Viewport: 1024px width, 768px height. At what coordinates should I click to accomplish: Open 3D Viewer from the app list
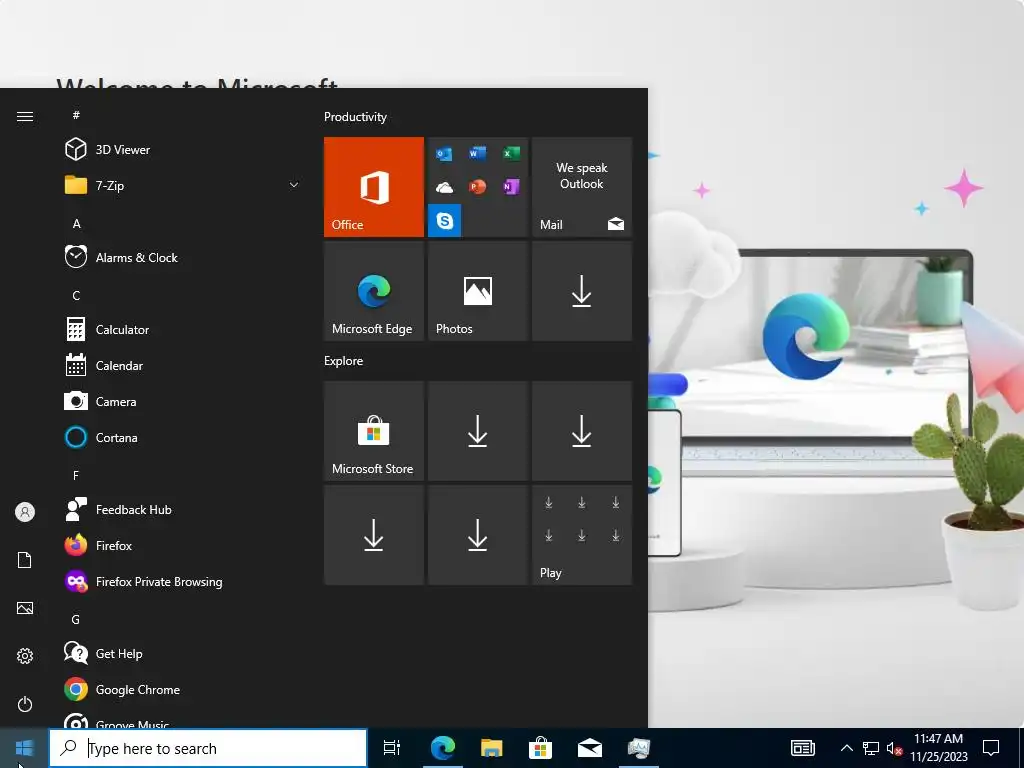click(183, 150)
